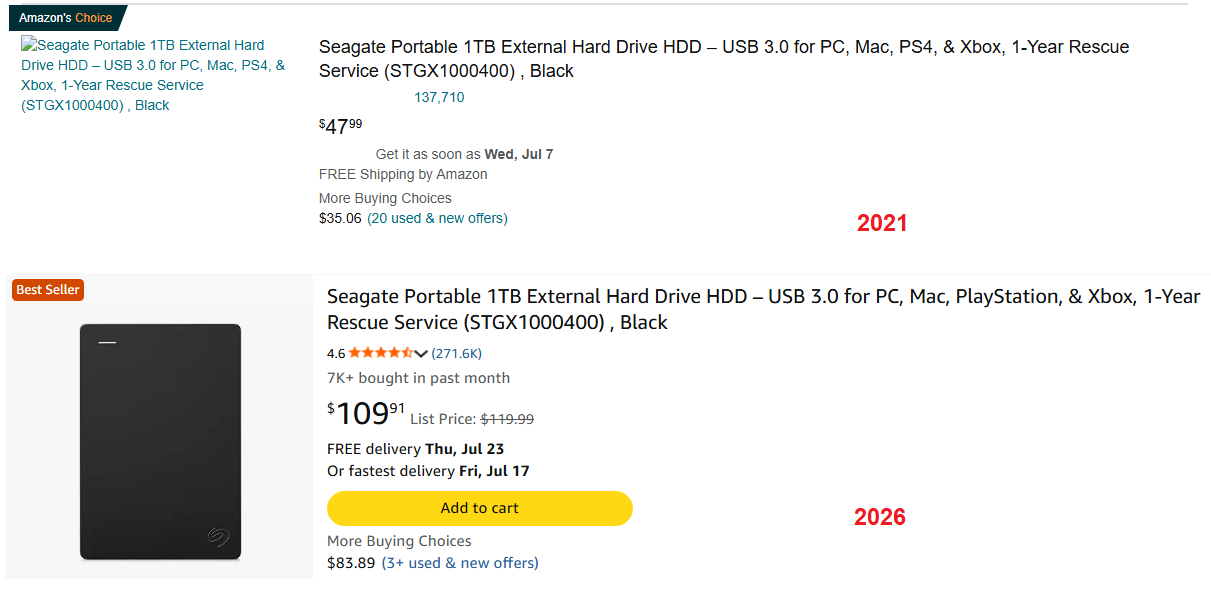Click the Amazon's Choice badge
Screen dimensions: 1211x592
(66, 18)
